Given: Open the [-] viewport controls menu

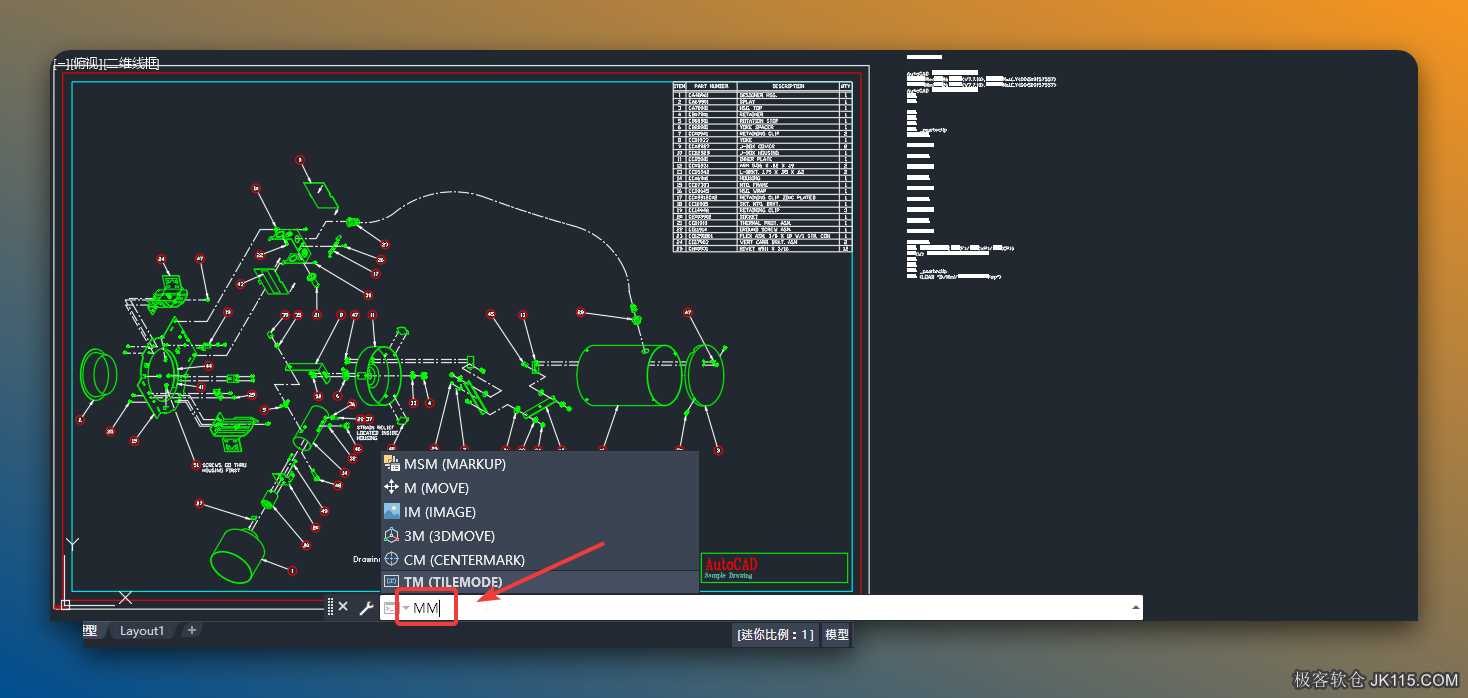Looking at the screenshot, I should (x=60, y=64).
